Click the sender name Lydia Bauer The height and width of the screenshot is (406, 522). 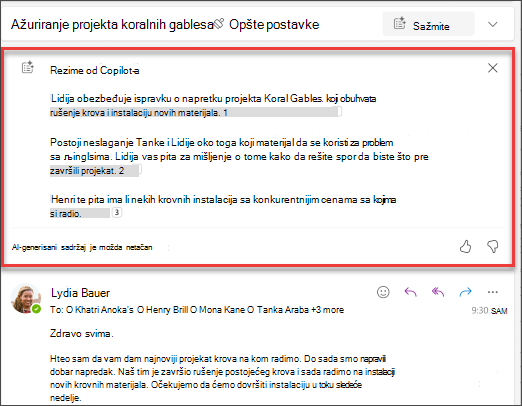[80, 293]
